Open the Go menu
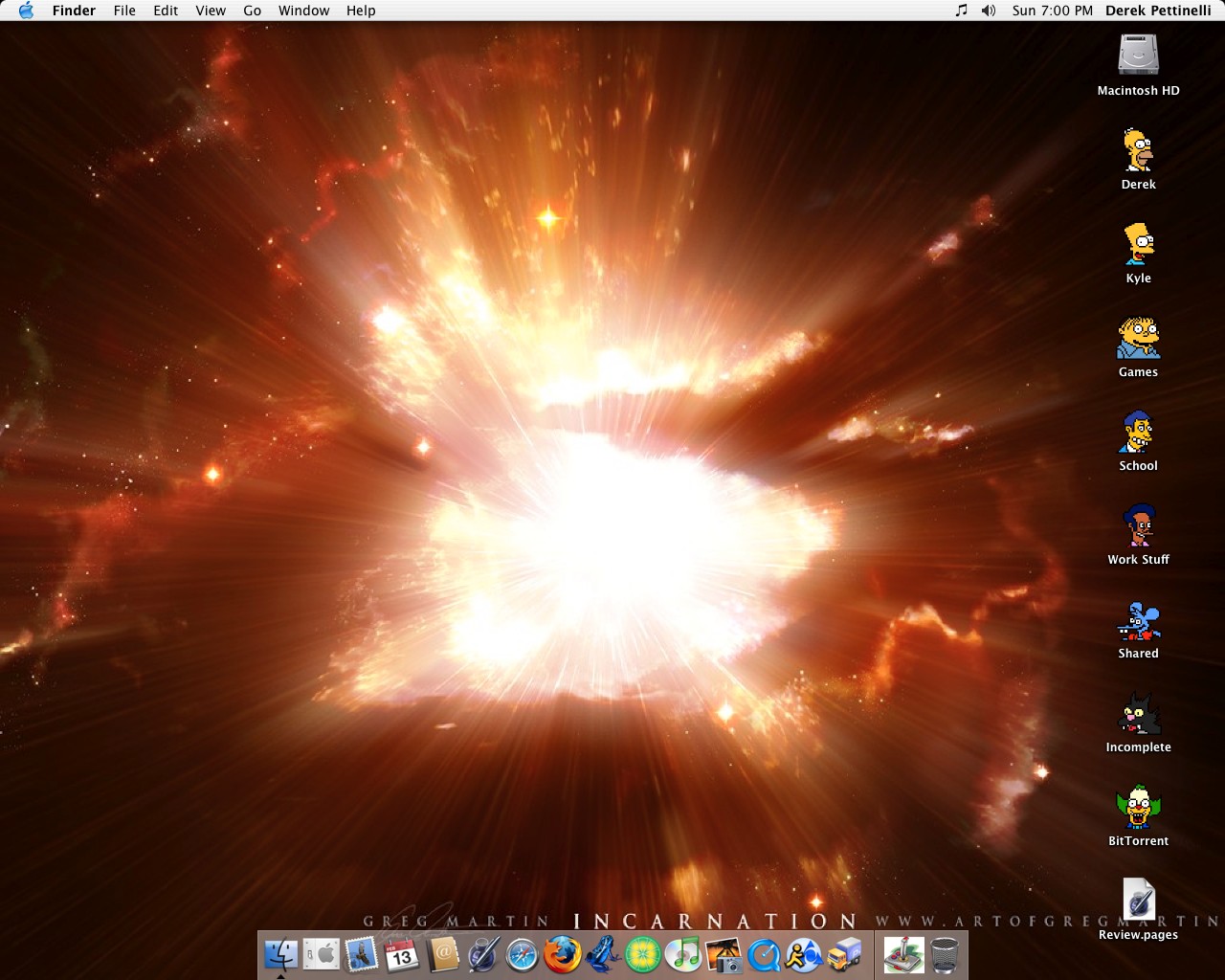This screenshot has height=980, width=1225. click(252, 11)
